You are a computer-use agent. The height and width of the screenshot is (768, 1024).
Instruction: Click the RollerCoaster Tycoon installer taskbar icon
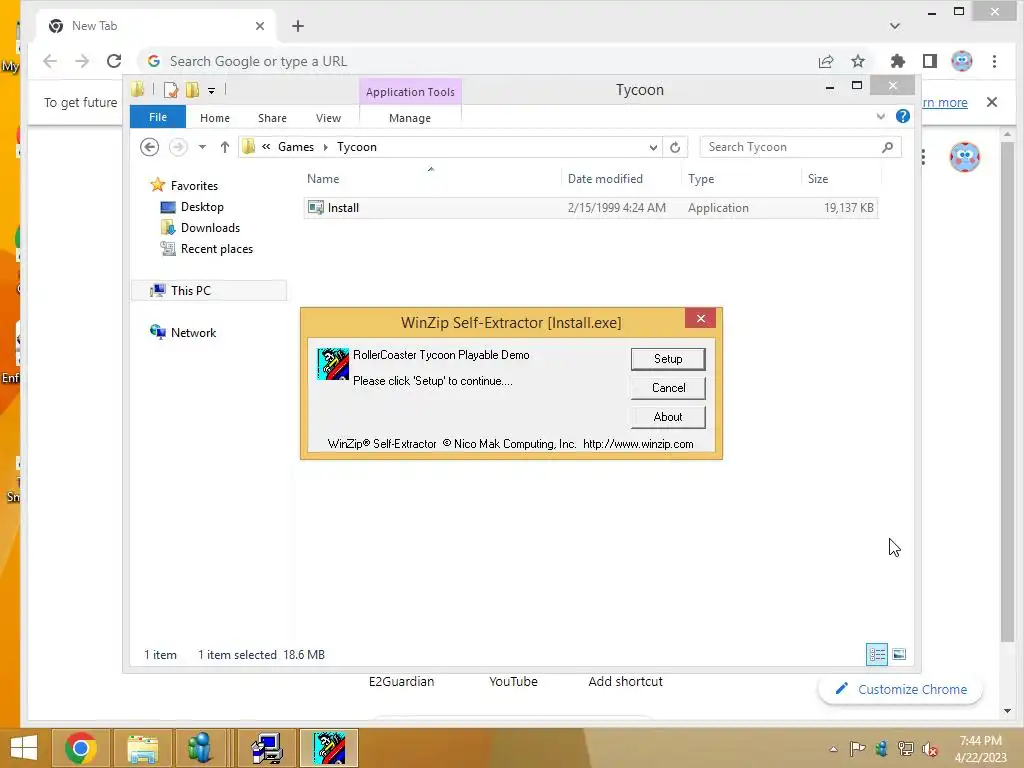coord(329,748)
